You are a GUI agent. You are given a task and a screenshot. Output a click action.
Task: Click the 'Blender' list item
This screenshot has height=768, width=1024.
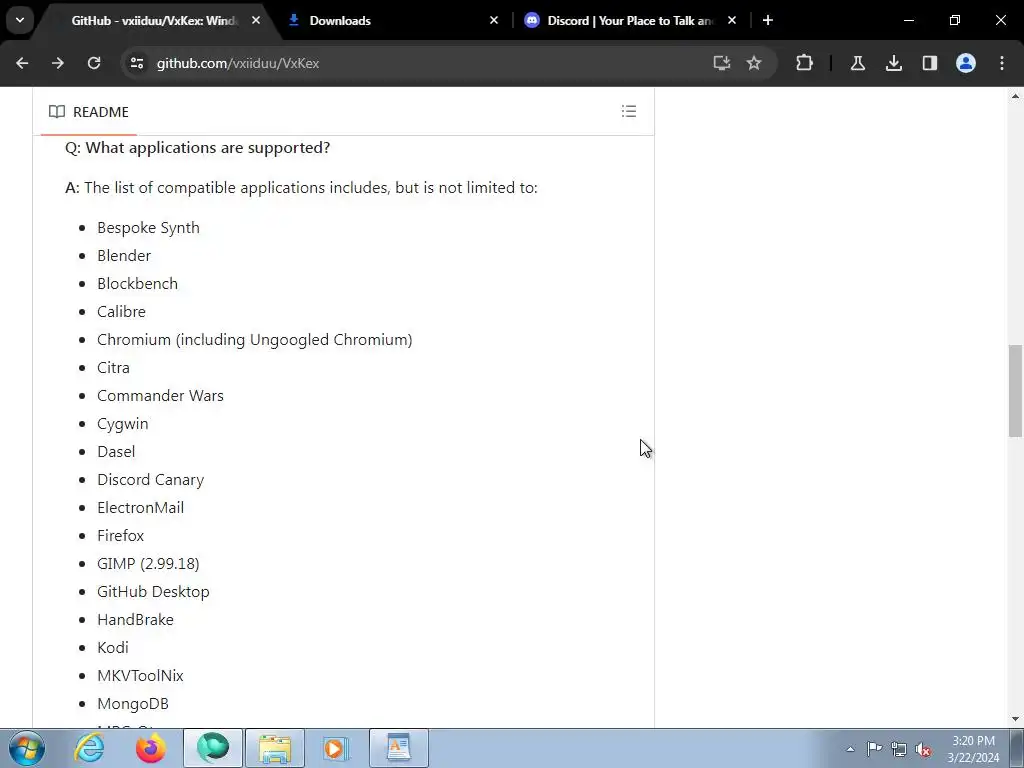pos(124,255)
